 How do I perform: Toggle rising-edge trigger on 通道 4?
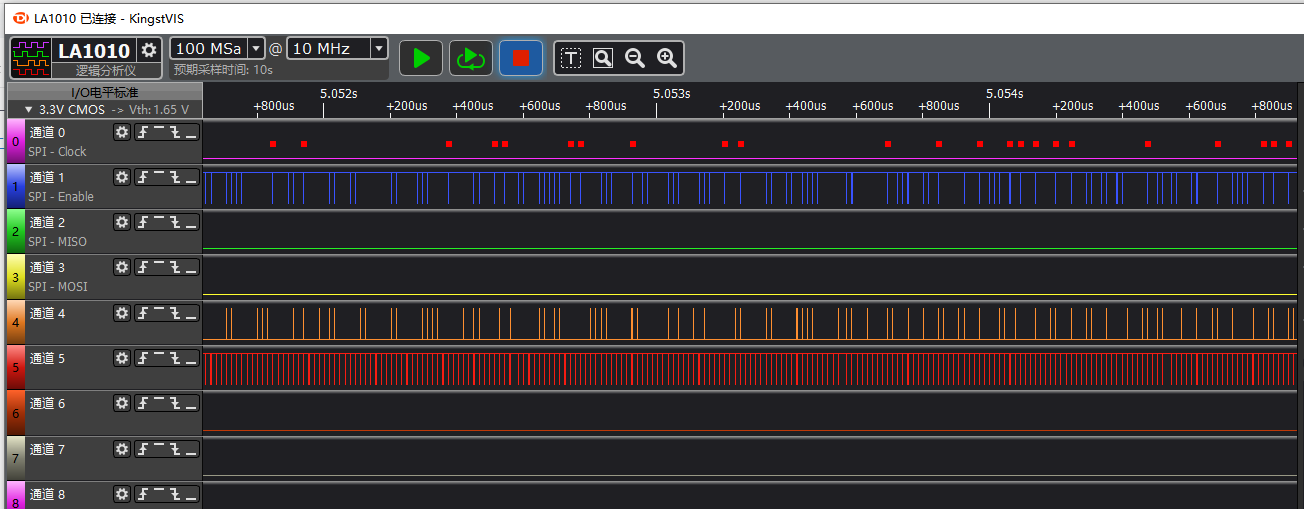[143, 313]
